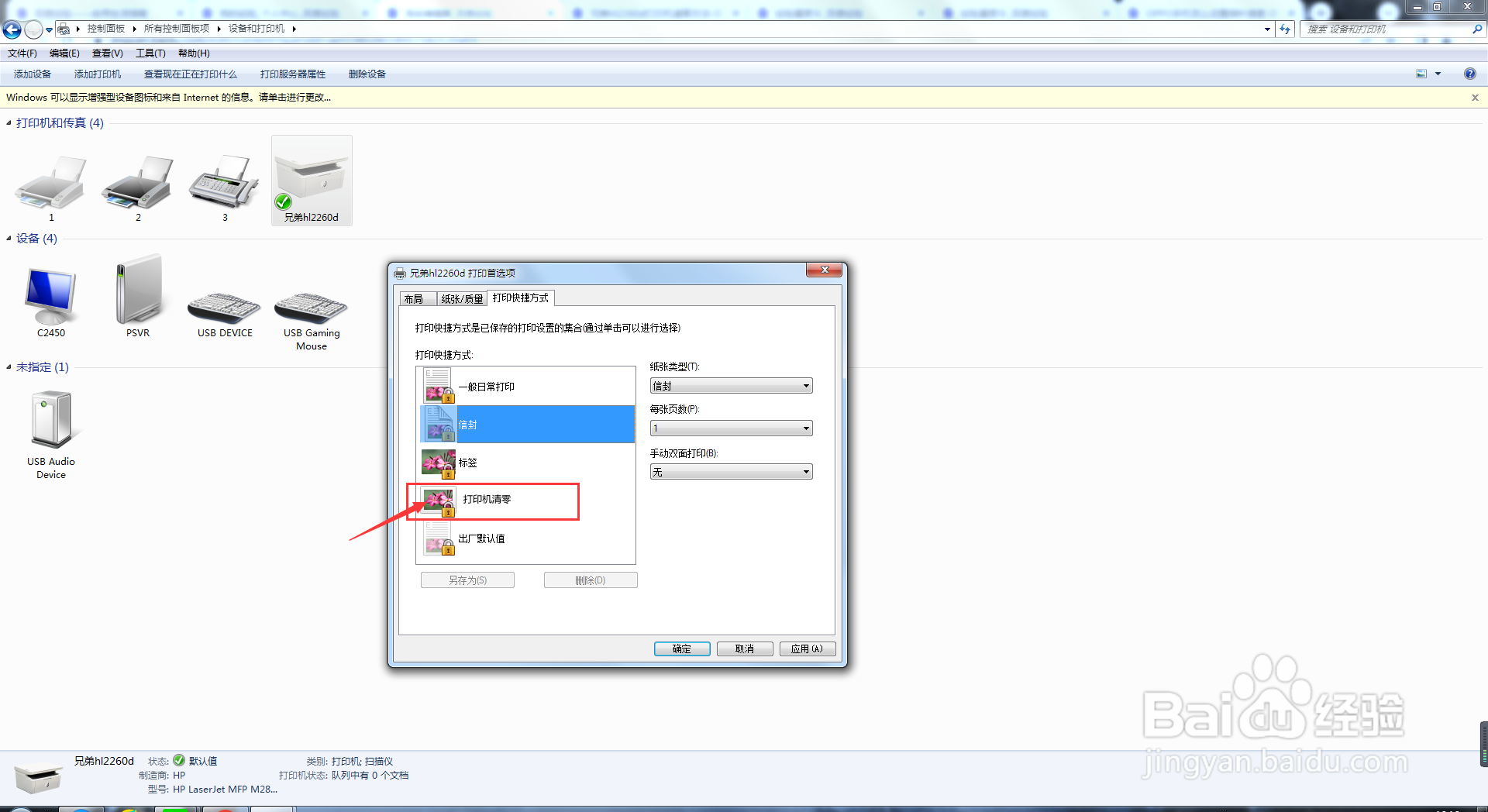The height and width of the screenshot is (812, 1488).
Task: Click the change view icon
Action: 1421,74
